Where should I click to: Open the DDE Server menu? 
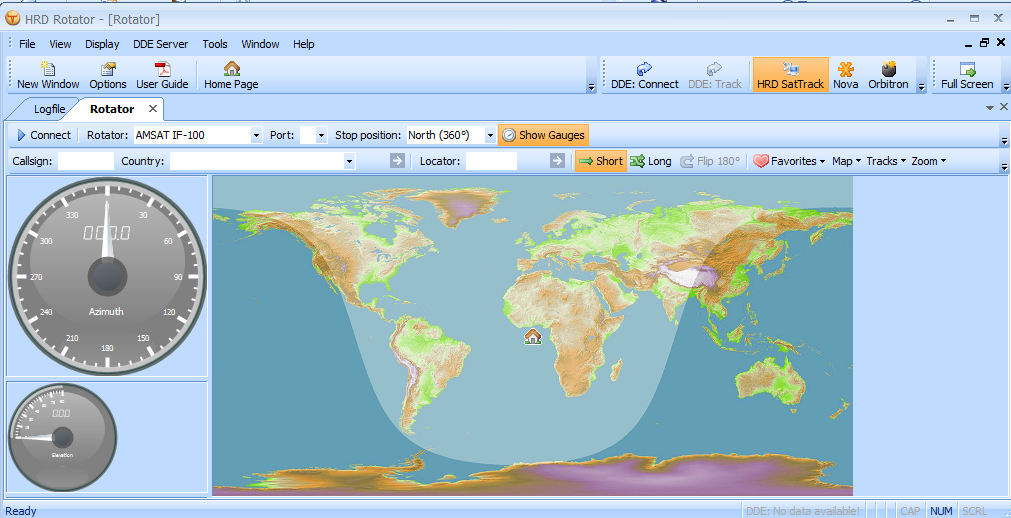[160, 44]
